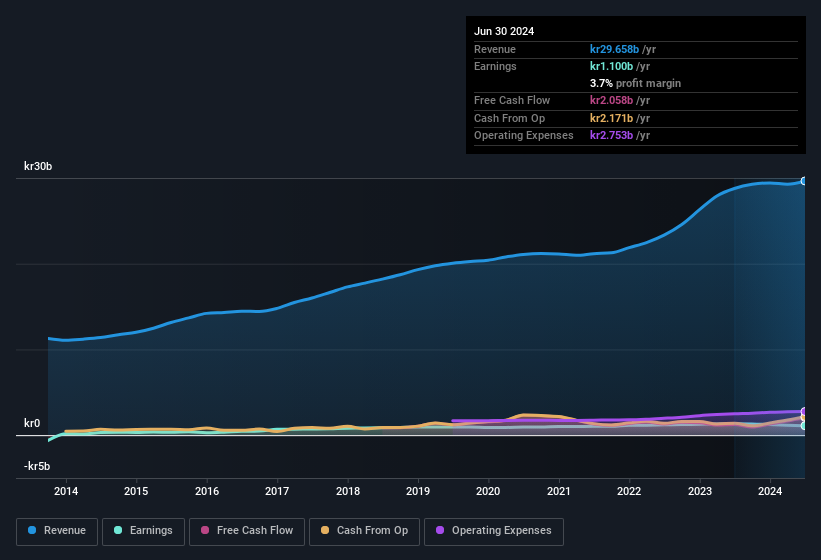
Task: Click the orange Cash From Op legend dot
Action: (x=326, y=530)
